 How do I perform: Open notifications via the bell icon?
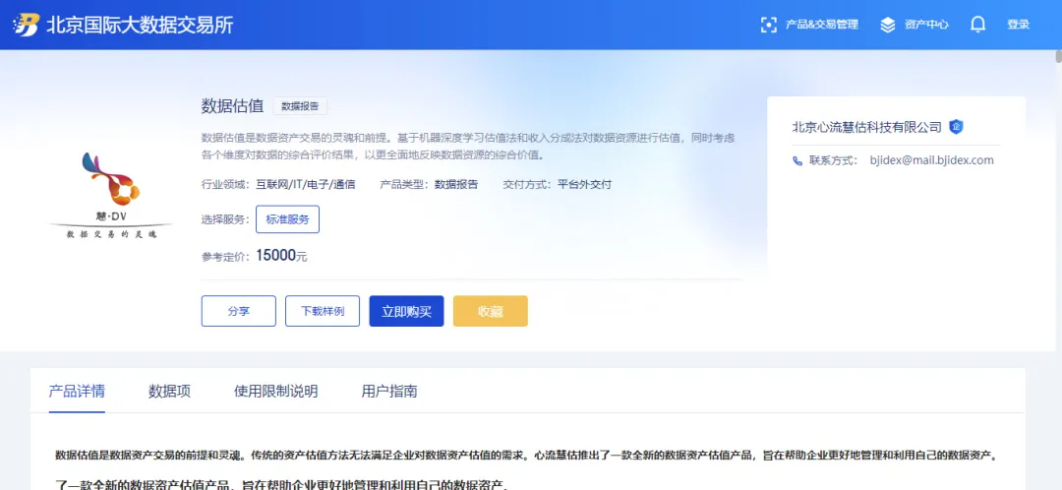click(x=977, y=25)
